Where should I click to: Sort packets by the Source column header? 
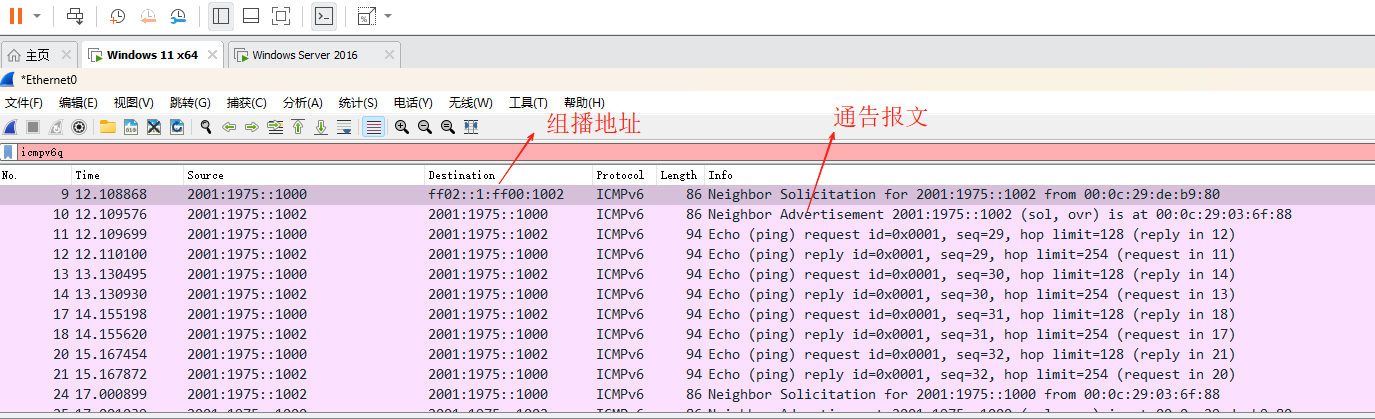(304, 175)
